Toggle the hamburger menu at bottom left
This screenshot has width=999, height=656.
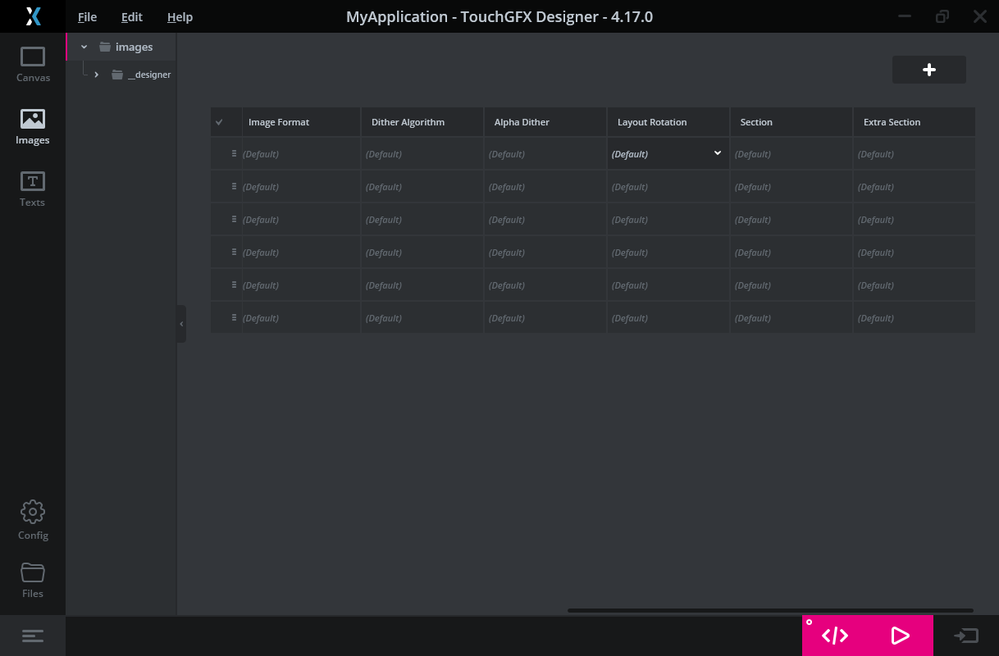click(32, 636)
